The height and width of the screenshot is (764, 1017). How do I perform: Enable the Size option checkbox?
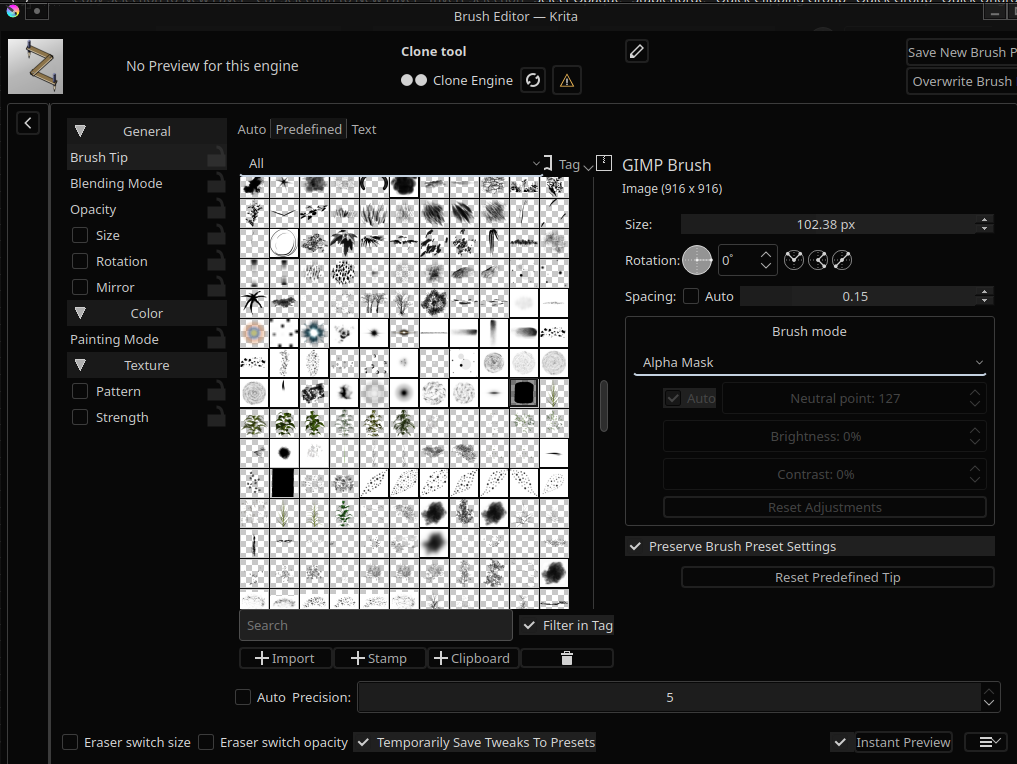click(x=80, y=235)
